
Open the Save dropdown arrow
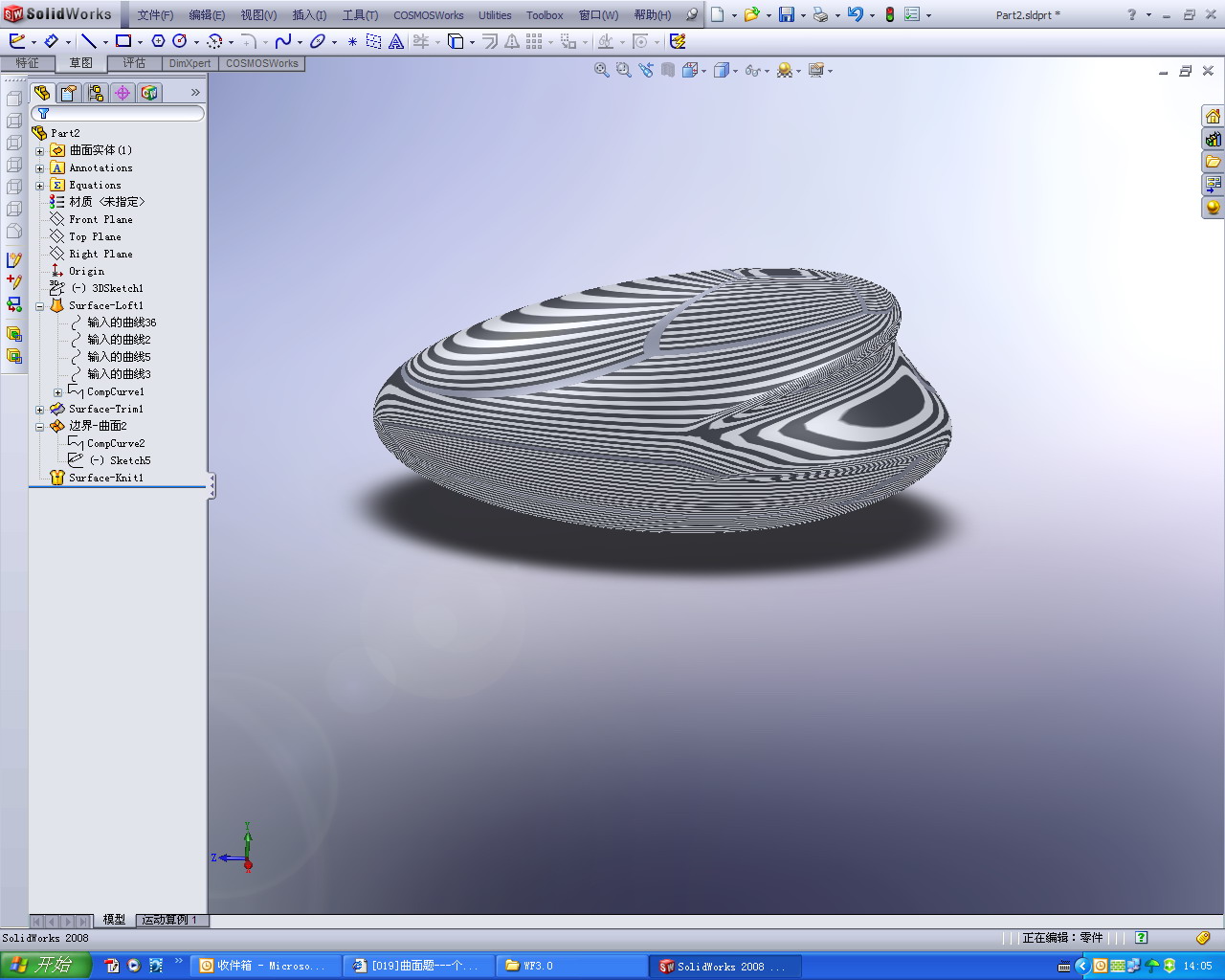803,15
